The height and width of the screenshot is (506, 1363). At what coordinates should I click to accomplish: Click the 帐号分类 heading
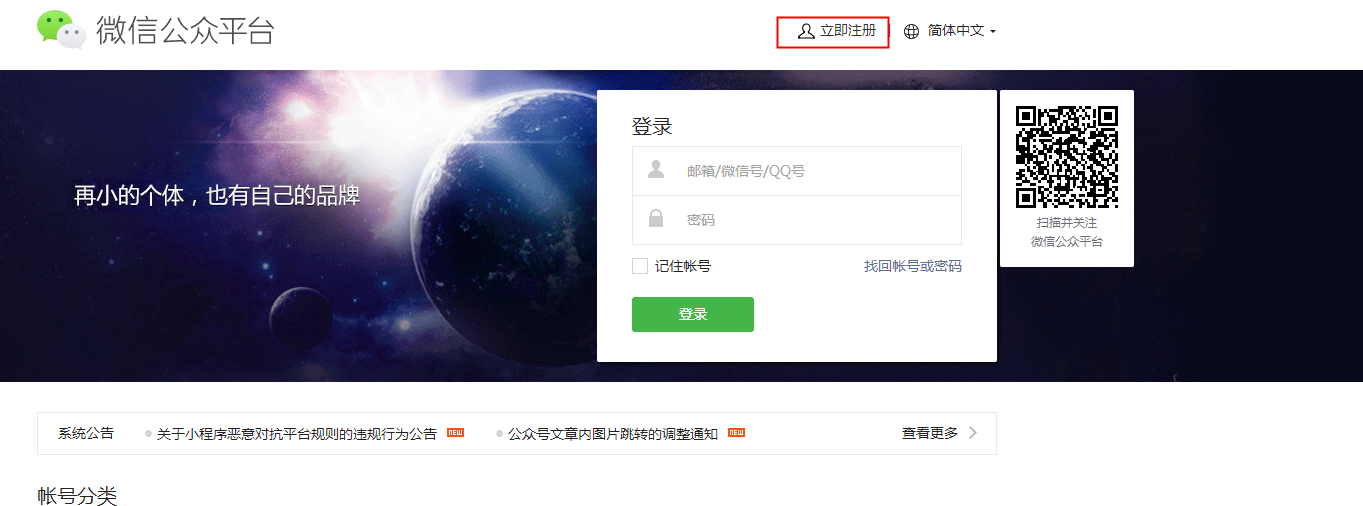pyautogui.click(x=77, y=495)
